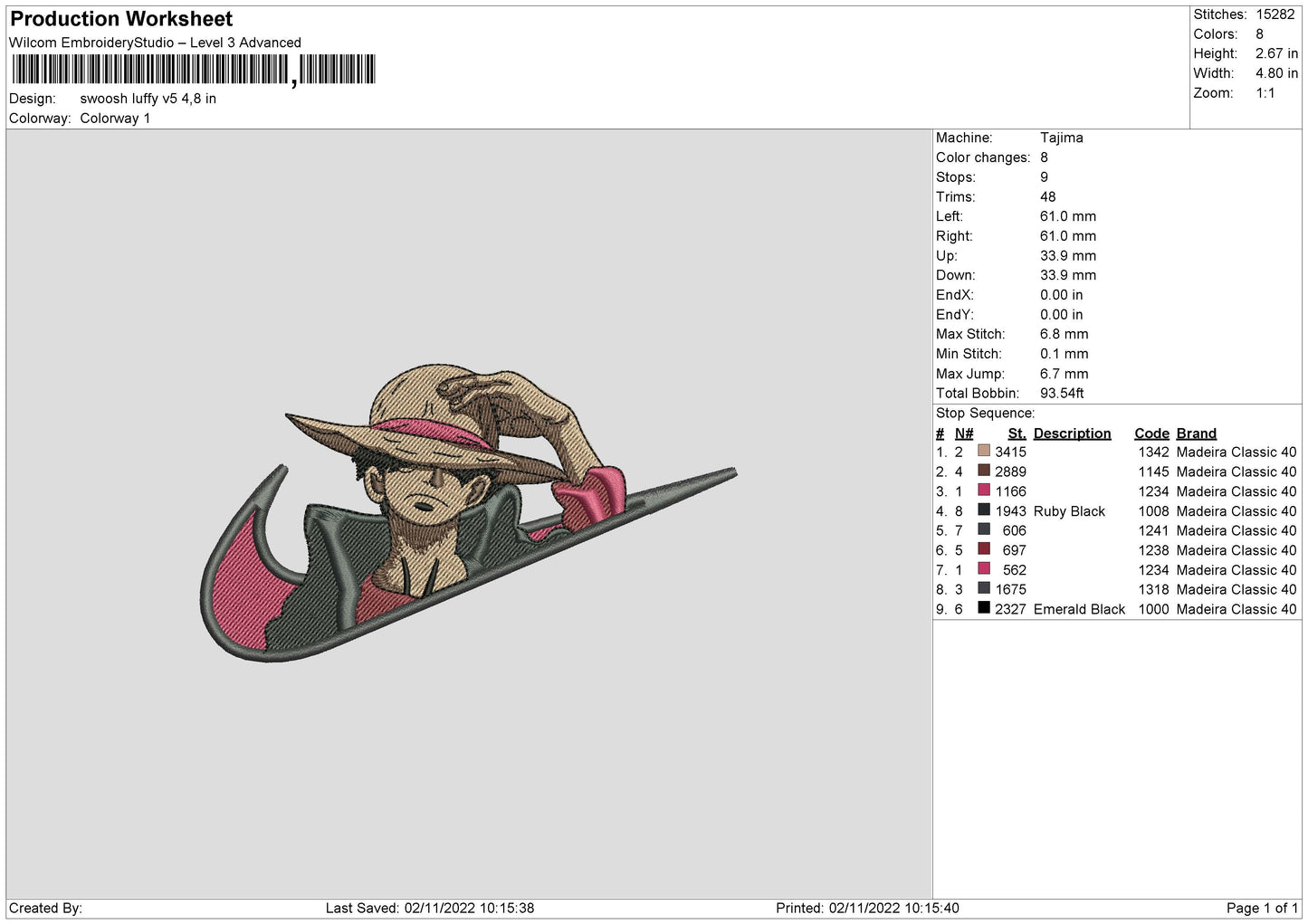
Task: Click the design name swoosh luffy v5
Action: point(148,99)
